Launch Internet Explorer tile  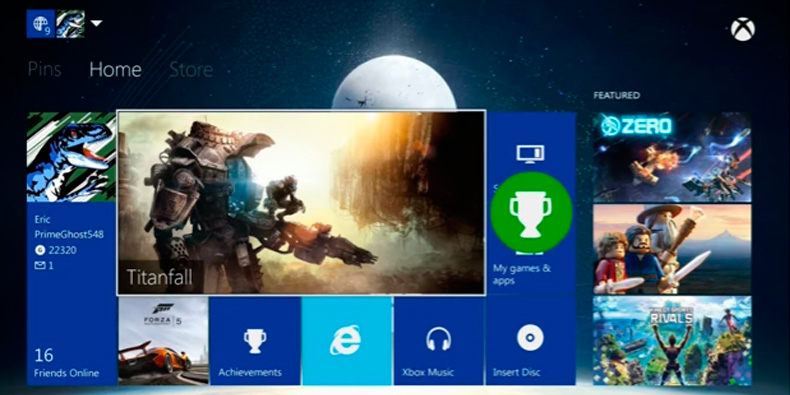[x=347, y=341]
